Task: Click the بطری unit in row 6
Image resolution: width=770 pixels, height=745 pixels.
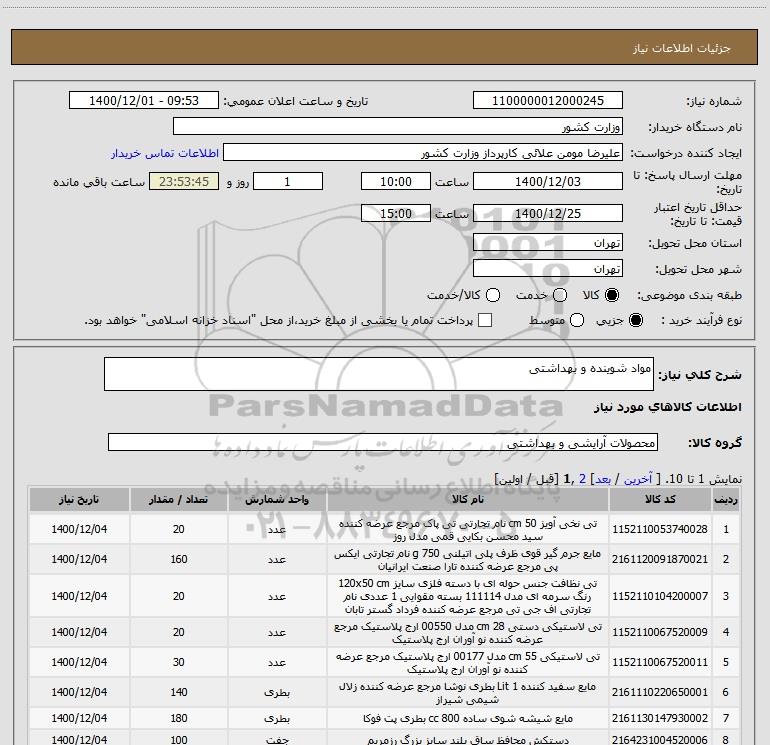Action: click(277, 692)
